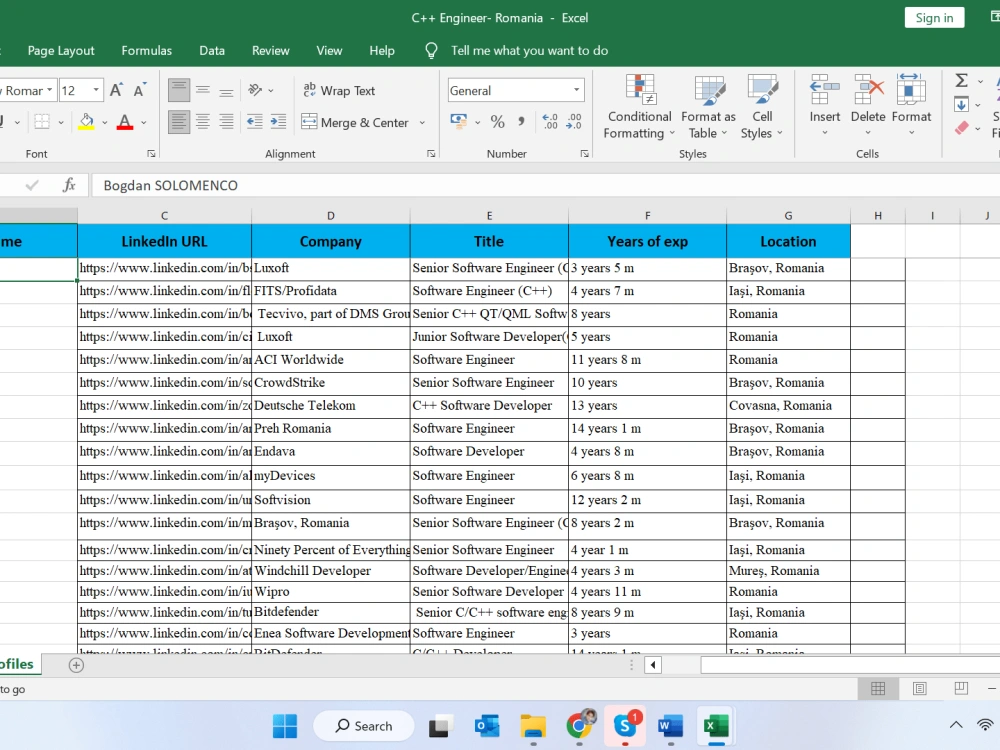Click the Fill Color paint bucket icon

[87, 122]
